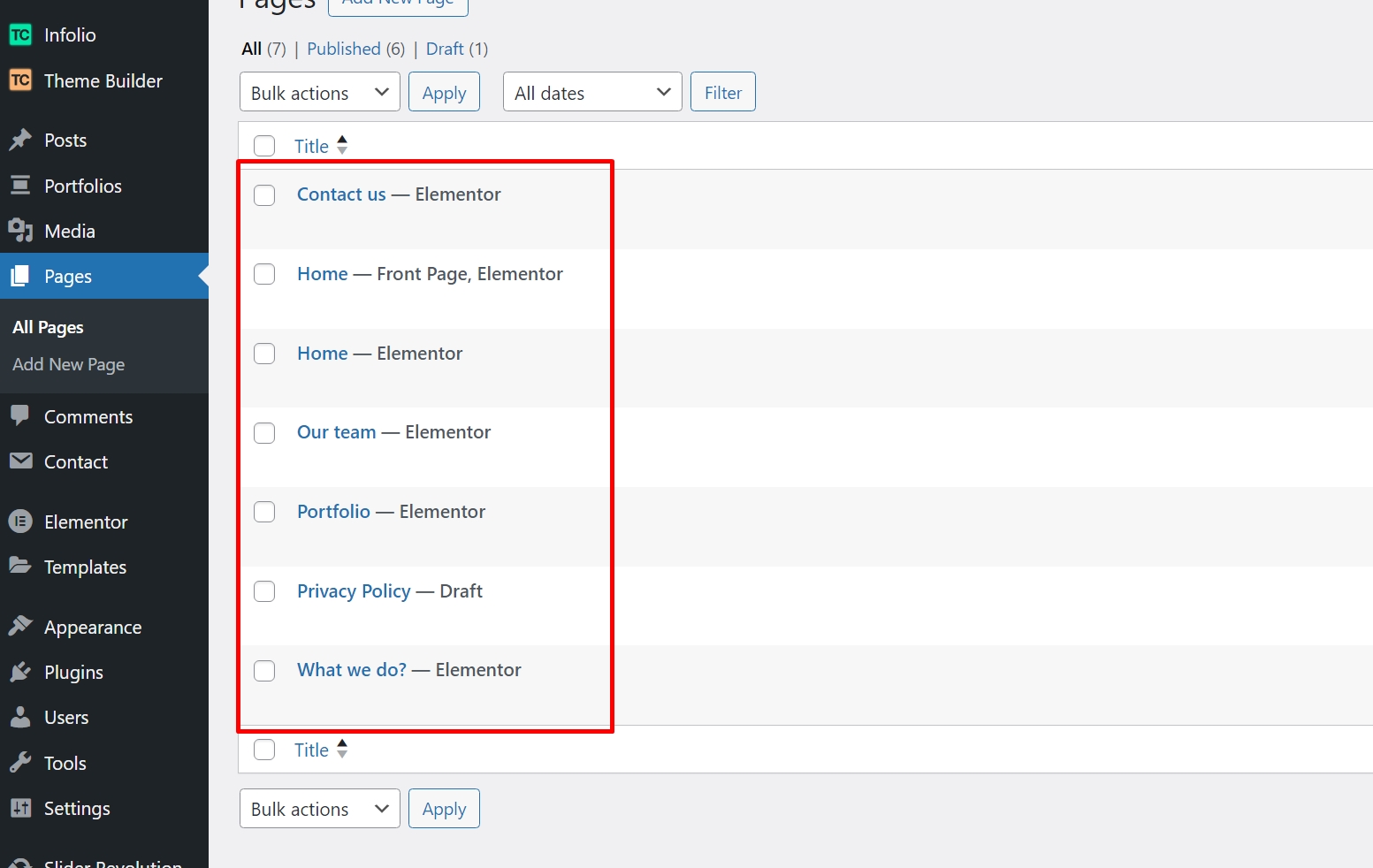Image resolution: width=1373 pixels, height=868 pixels.
Task: Open the Privacy Policy draft link
Action: point(354,591)
